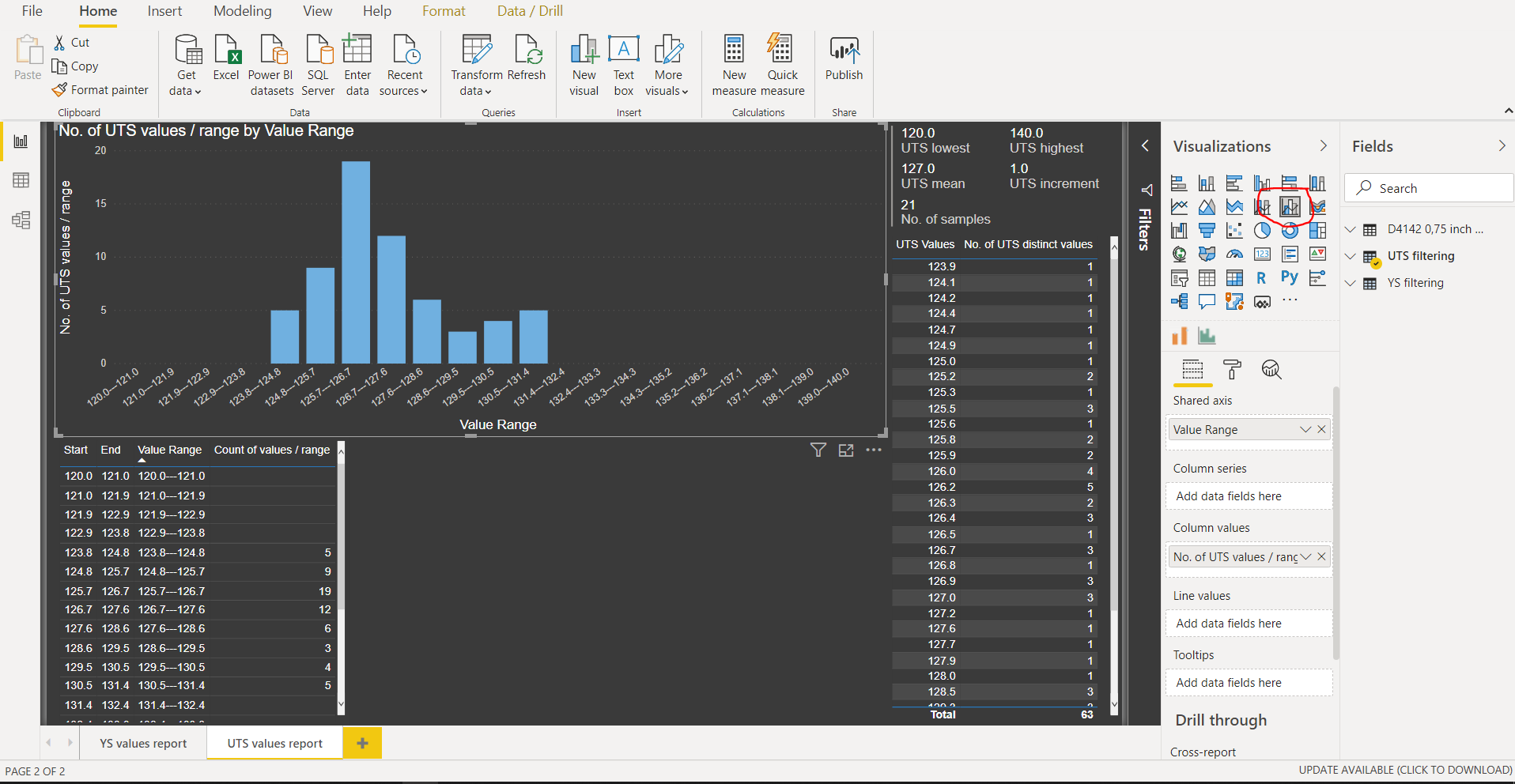1515x784 pixels.
Task: Choose the globe map visual
Action: pos(1179,254)
